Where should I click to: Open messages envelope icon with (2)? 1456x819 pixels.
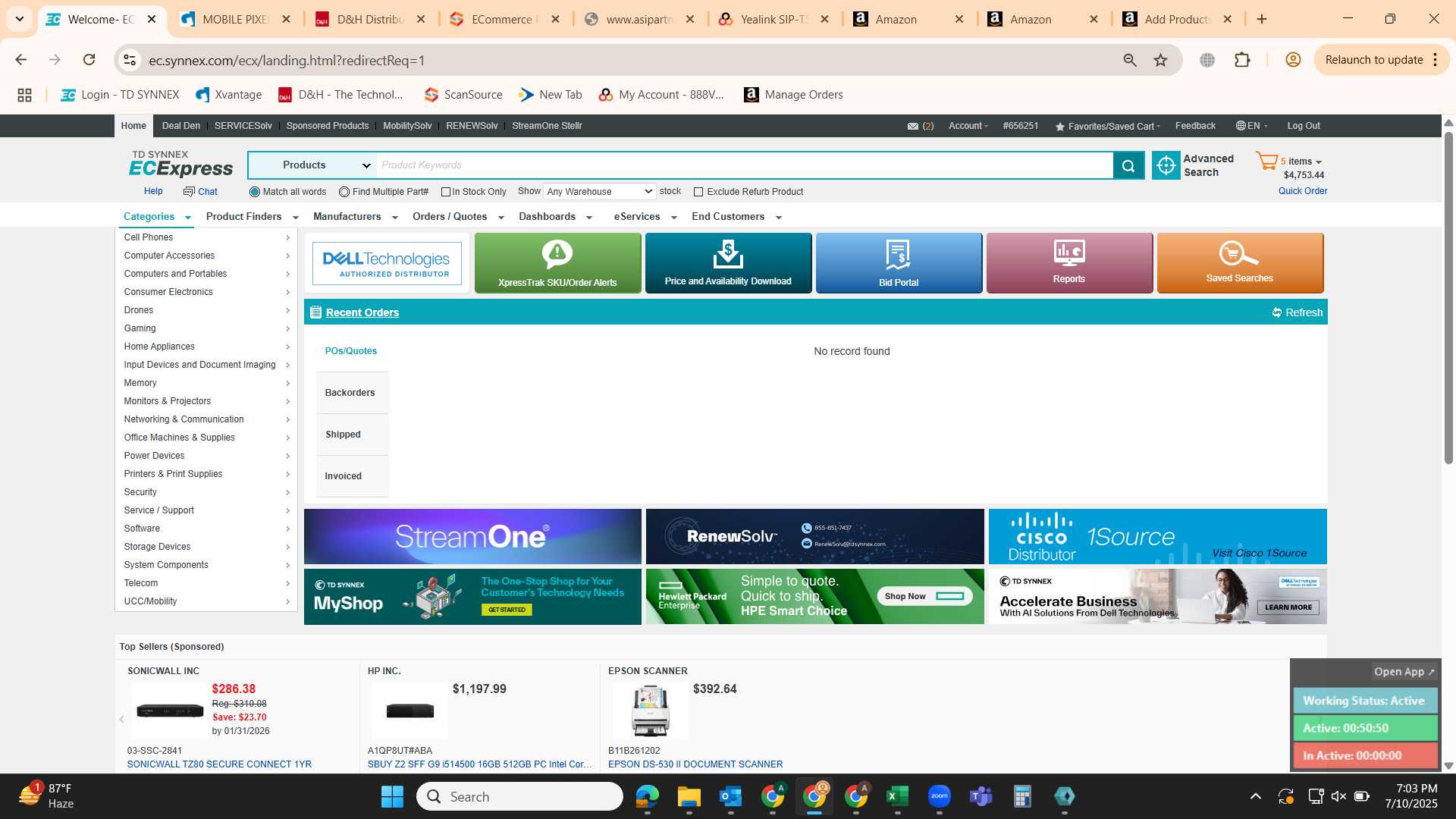point(913,126)
